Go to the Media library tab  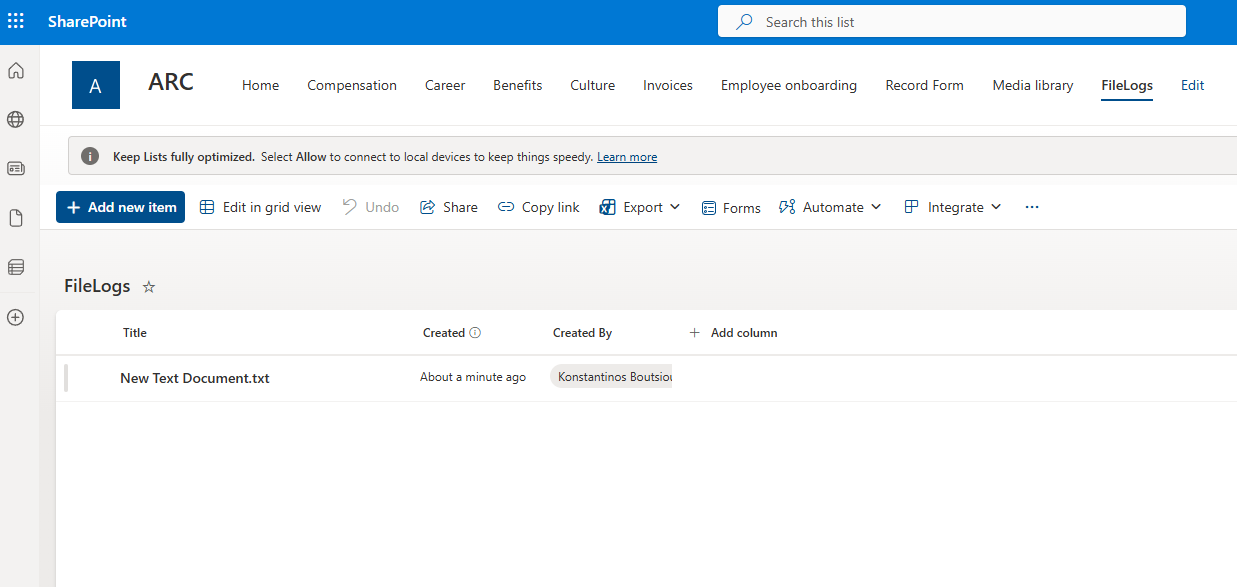pyautogui.click(x=1032, y=86)
